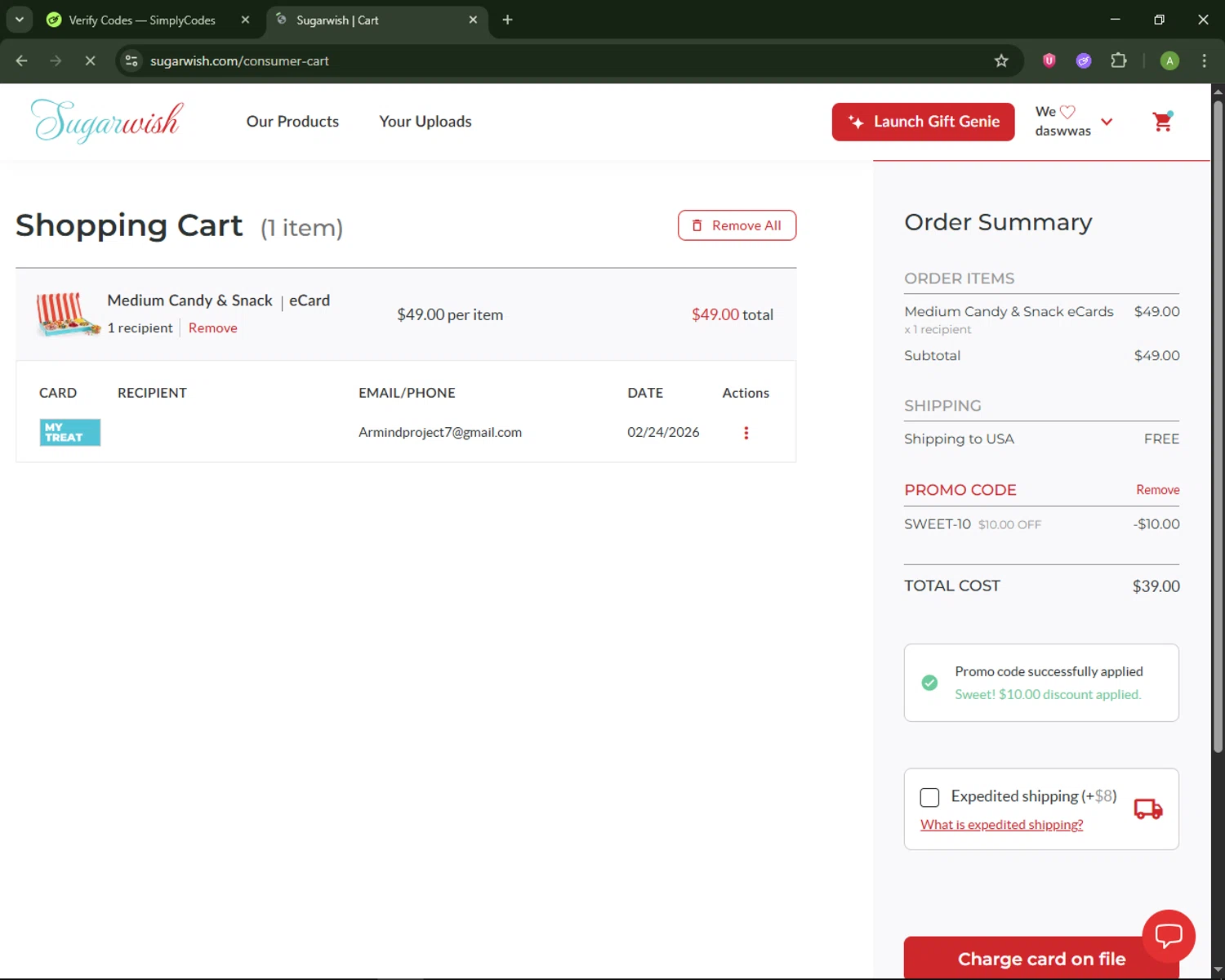Click the green promo success checkmark
This screenshot has width=1225, height=980.
[929, 683]
